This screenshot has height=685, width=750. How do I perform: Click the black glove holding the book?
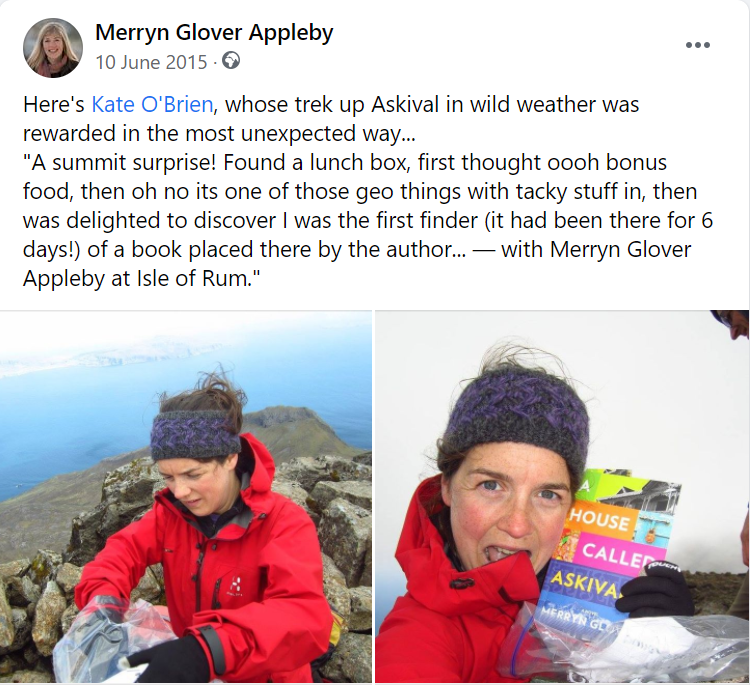657,589
